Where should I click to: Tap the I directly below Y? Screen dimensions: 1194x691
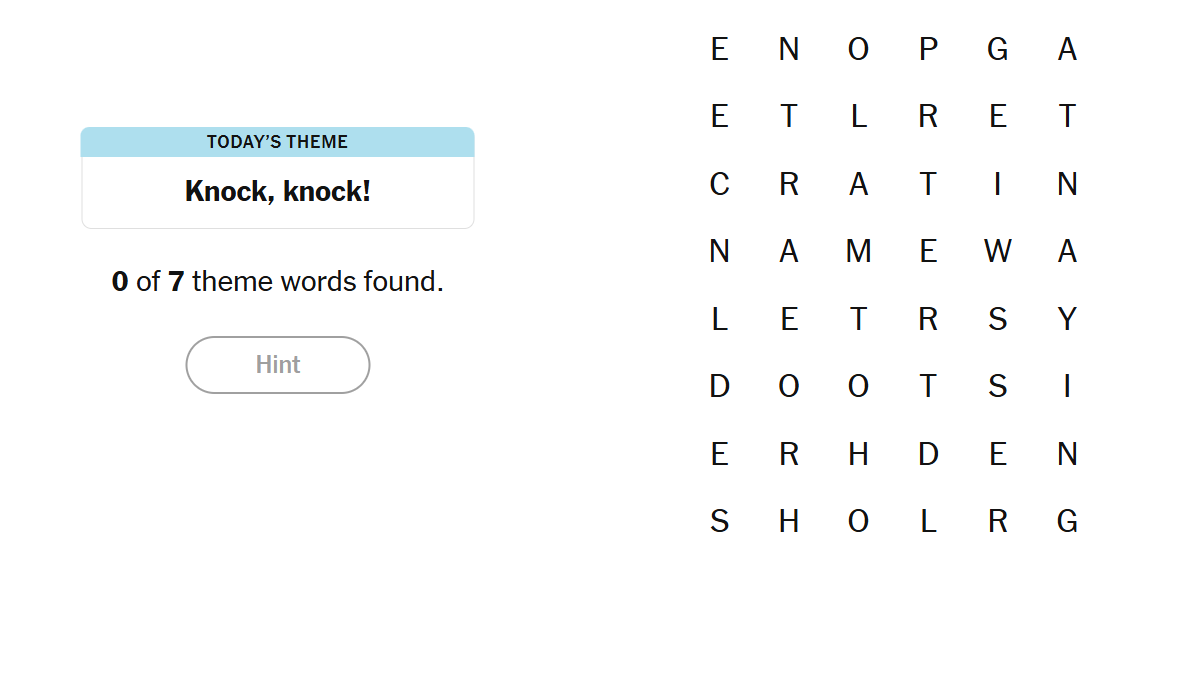(x=1067, y=386)
